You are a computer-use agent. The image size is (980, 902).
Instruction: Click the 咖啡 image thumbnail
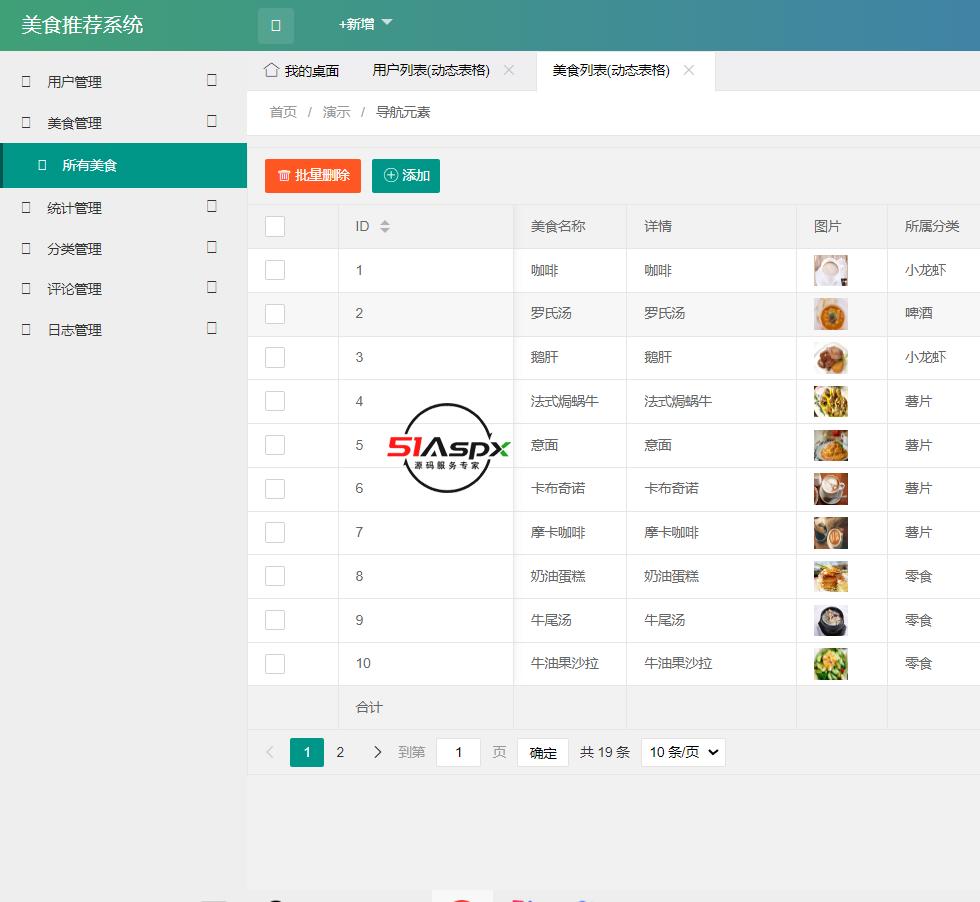(x=830, y=270)
